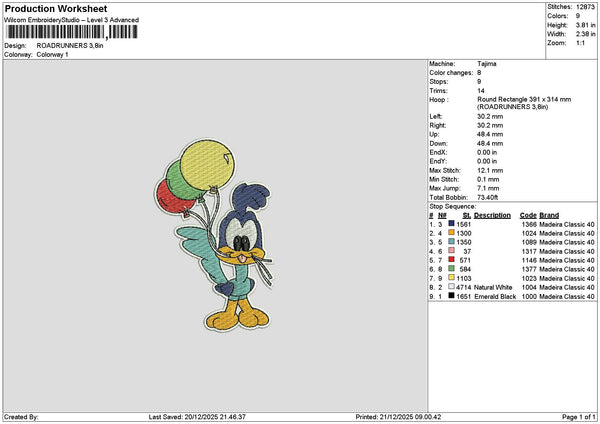Image resolution: width=600 pixels, height=424 pixels.
Task: Click the Total Bobbin value "73.40ft"
Action: click(x=488, y=197)
